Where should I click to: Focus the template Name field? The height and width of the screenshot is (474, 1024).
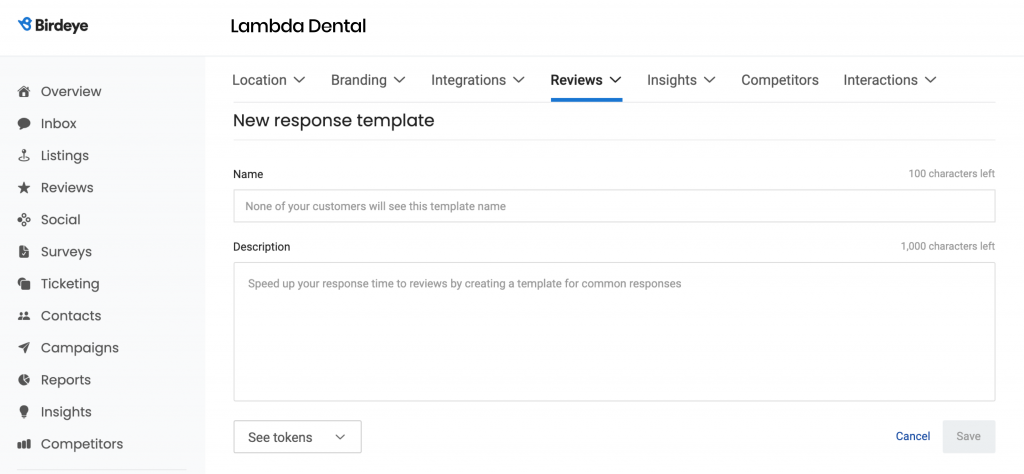pyautogui.click(x=614, y=206)
